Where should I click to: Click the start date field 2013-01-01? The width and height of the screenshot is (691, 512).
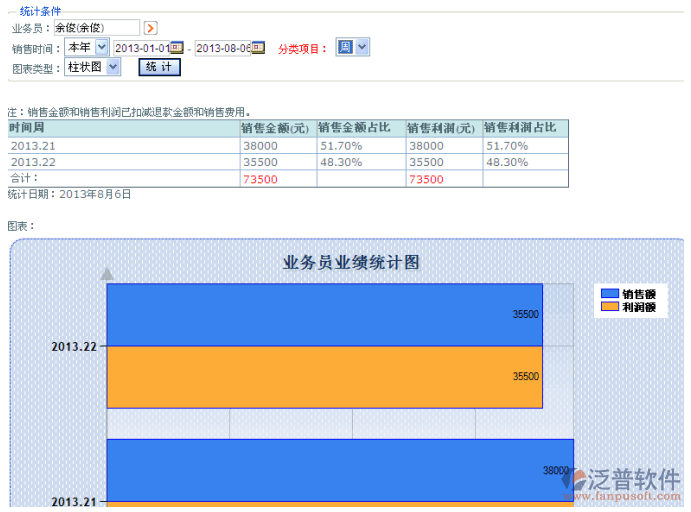(x=141, y=48)
